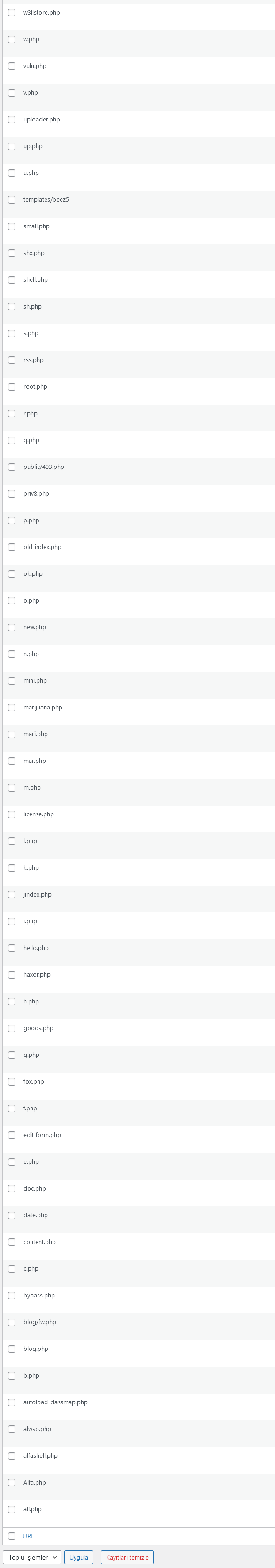Toggle checkbox next to alfashell.php

(x=12, y=1456)
